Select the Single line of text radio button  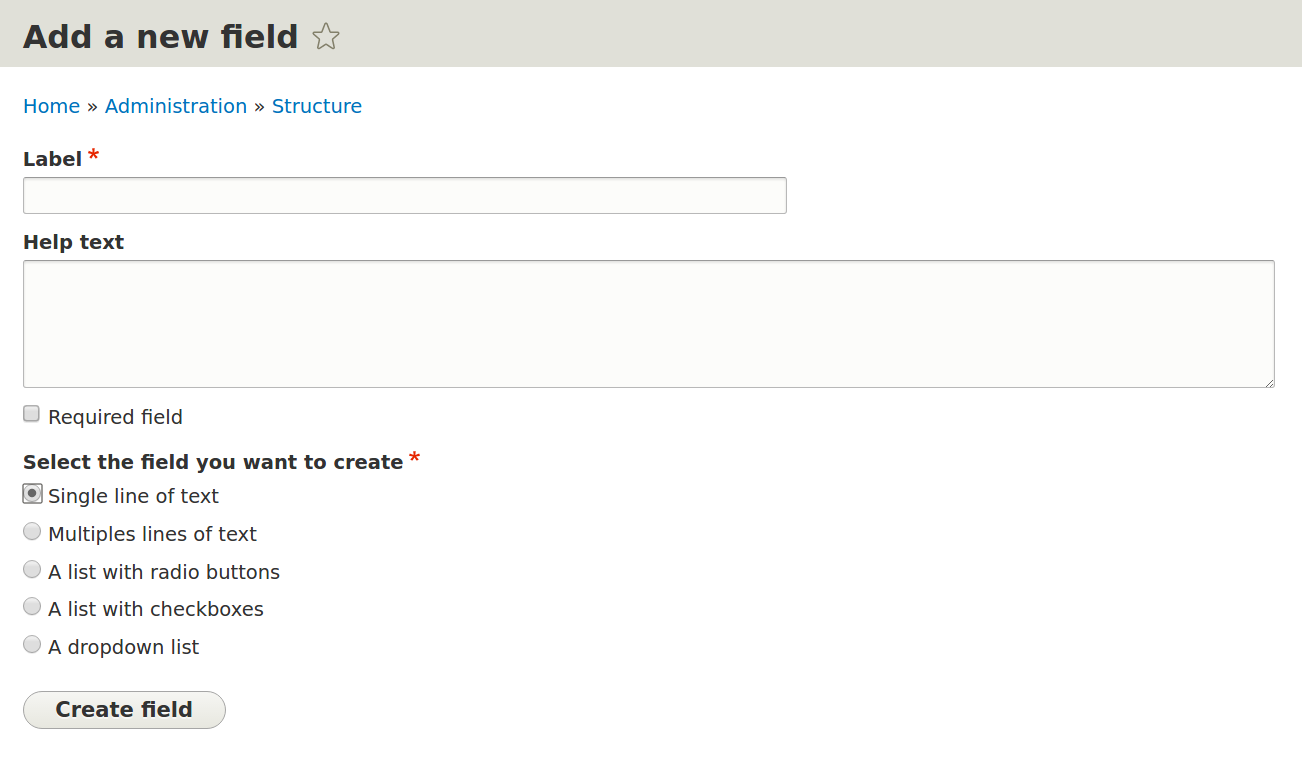(x=32, y=493)
